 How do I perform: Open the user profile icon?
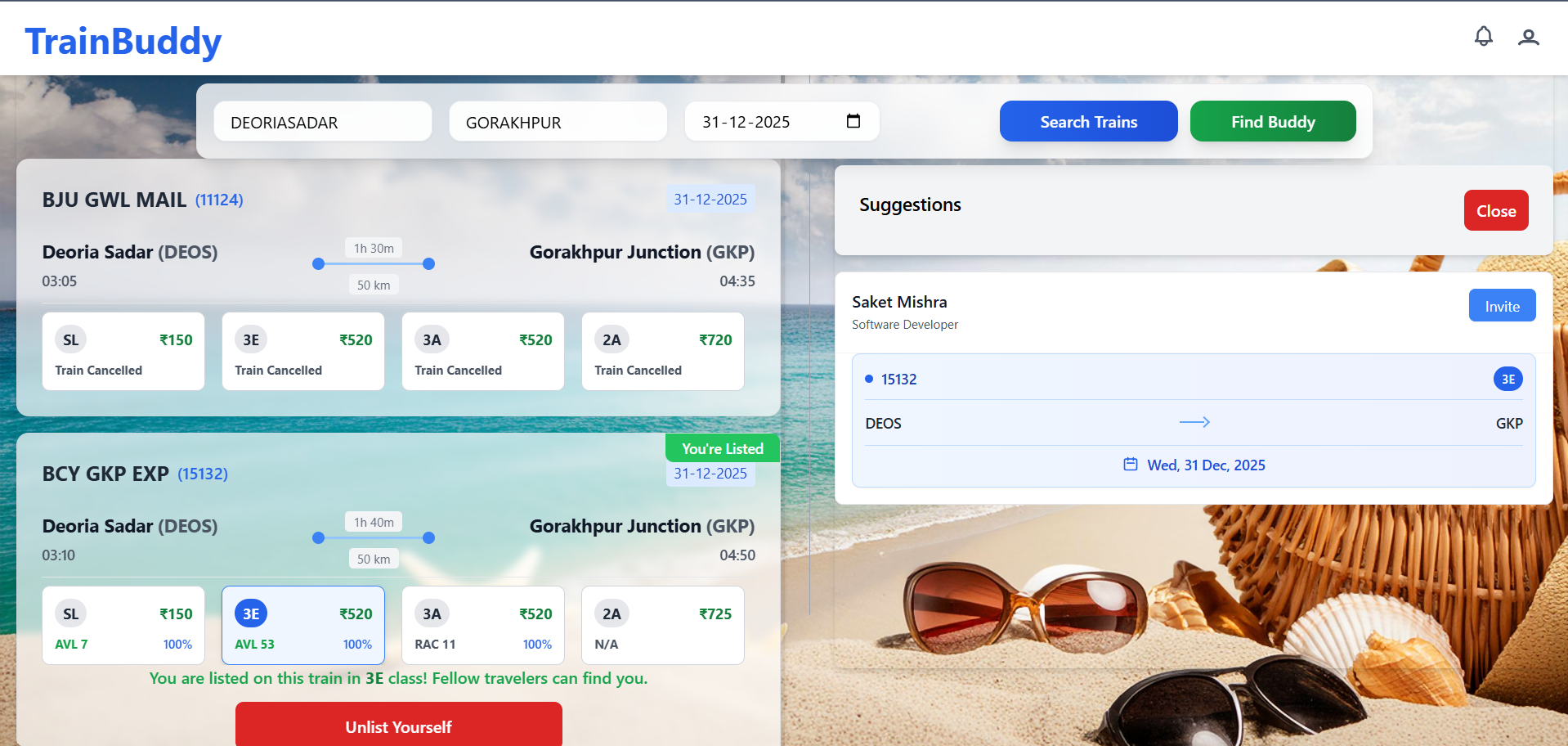click(x=1528, y=38)
